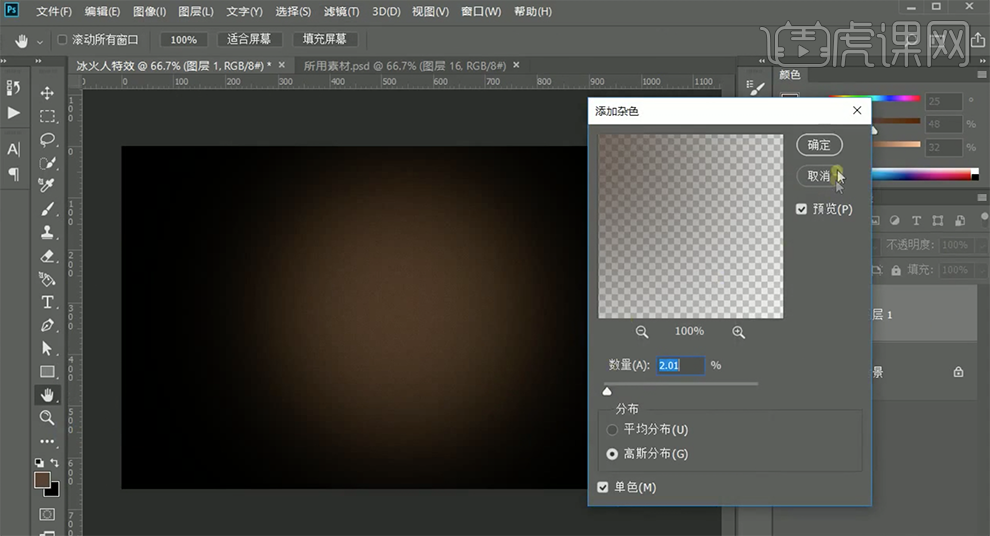
Task: Select the Eraser tool
Action: click(x=47, y=256)
